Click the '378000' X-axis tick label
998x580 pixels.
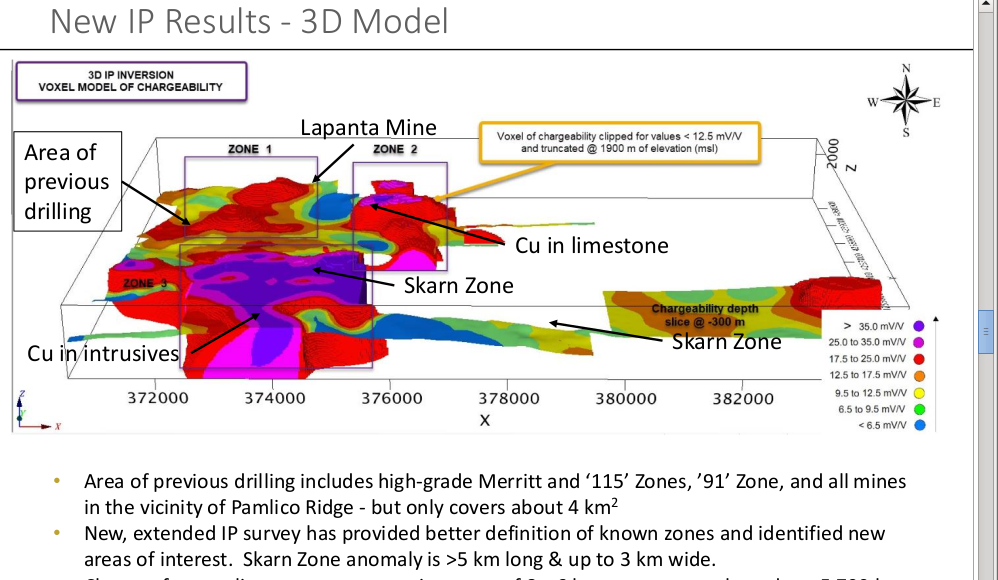[509, 399]
